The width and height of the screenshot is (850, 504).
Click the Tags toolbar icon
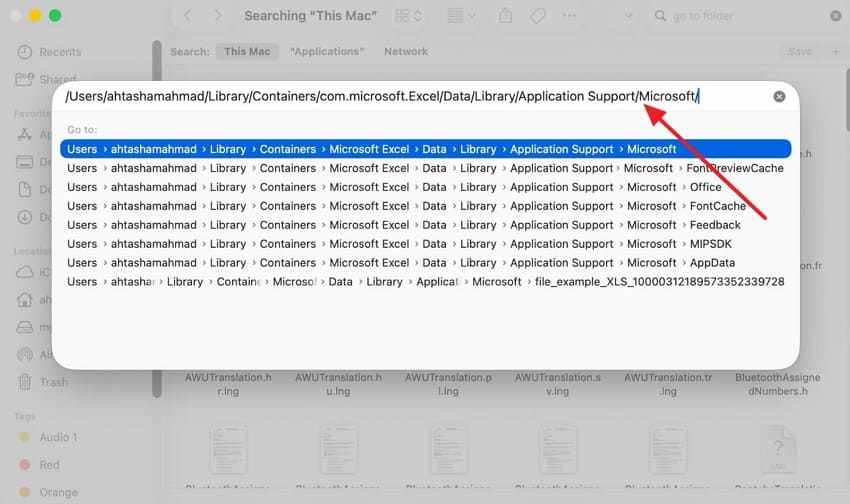click(x=537, y=16)
